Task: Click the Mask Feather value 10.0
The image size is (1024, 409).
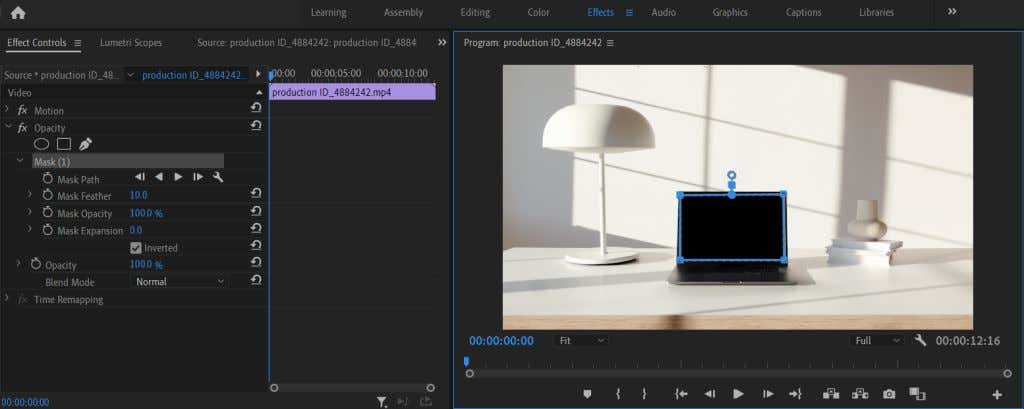Action: tap(138, 196)
